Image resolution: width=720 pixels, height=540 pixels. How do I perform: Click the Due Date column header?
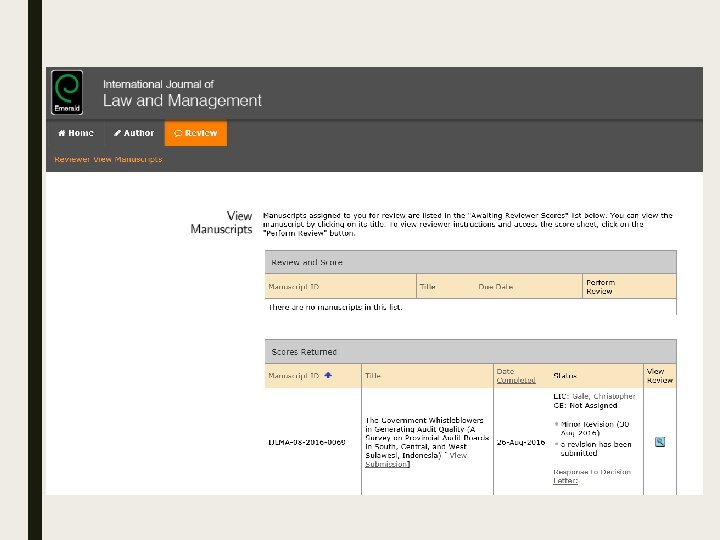(x=496, y=287)
